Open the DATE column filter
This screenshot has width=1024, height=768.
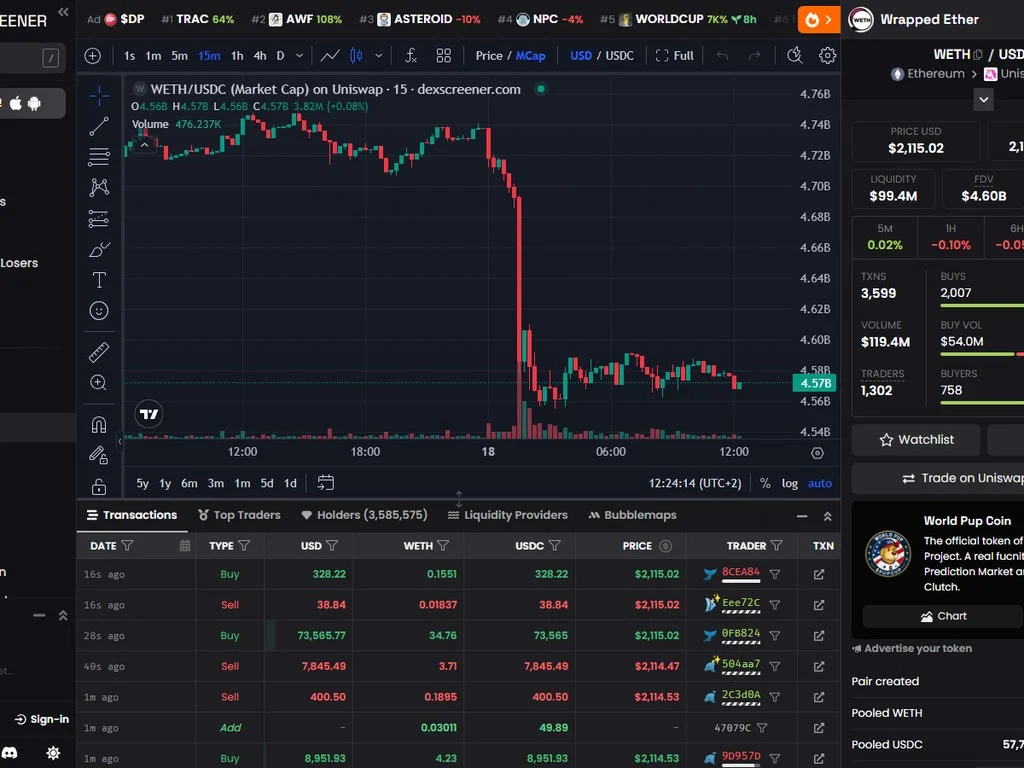point(127,545)
